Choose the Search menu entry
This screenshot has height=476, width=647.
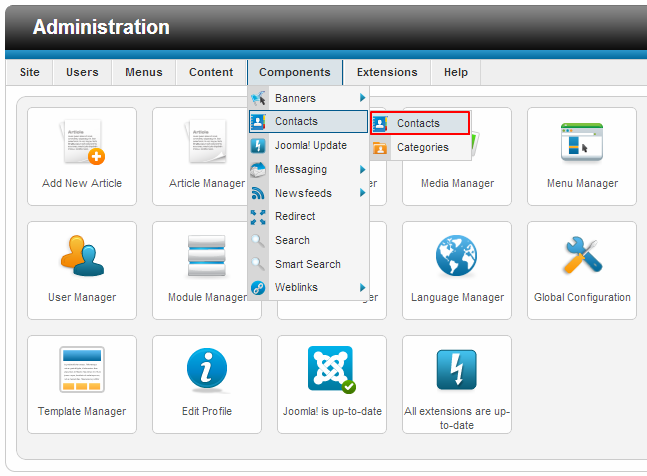pyautogui.click(x=308, y=240)
